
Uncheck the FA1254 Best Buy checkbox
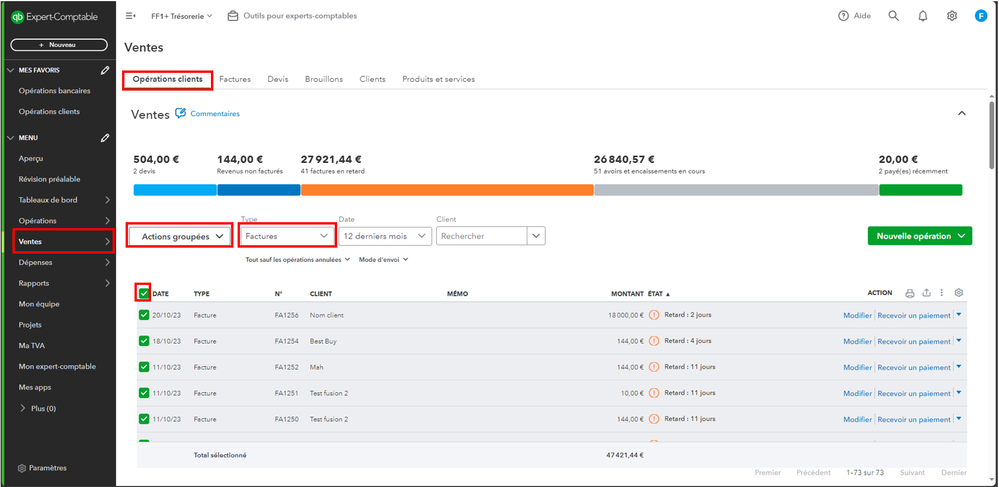coord(143,341)
